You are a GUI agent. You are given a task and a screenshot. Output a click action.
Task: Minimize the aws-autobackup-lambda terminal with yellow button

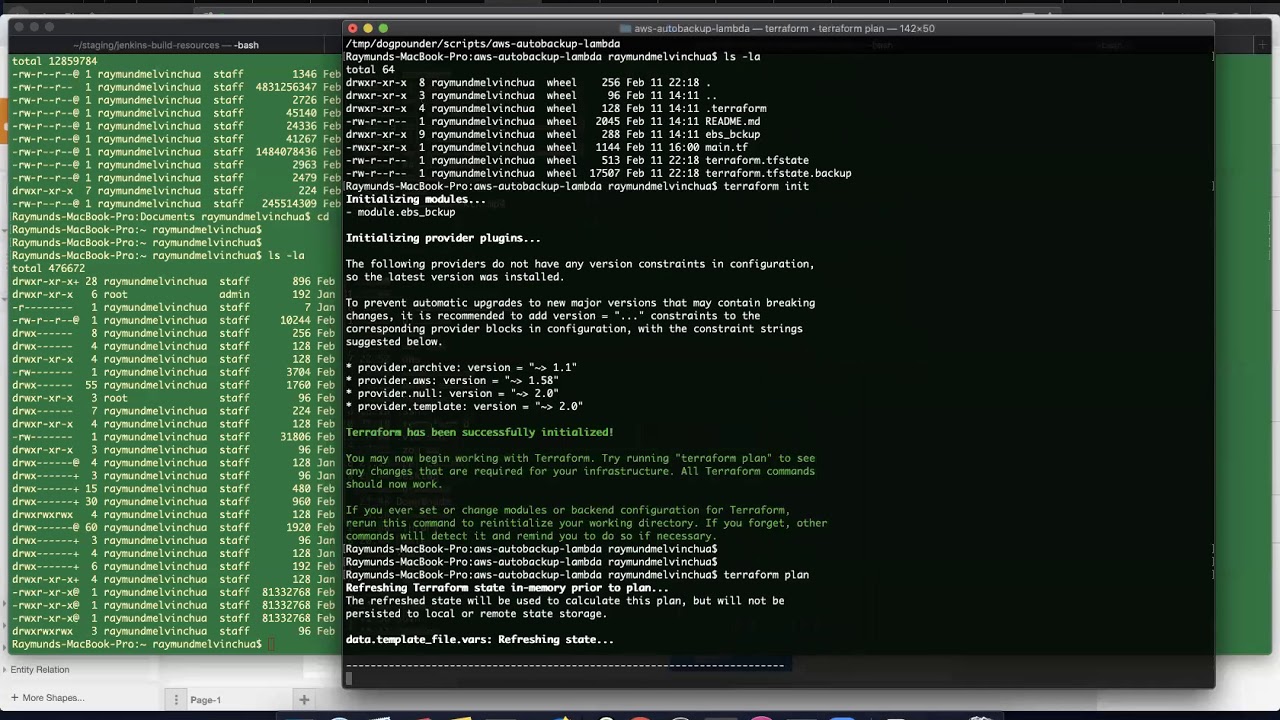pos(367,29)
